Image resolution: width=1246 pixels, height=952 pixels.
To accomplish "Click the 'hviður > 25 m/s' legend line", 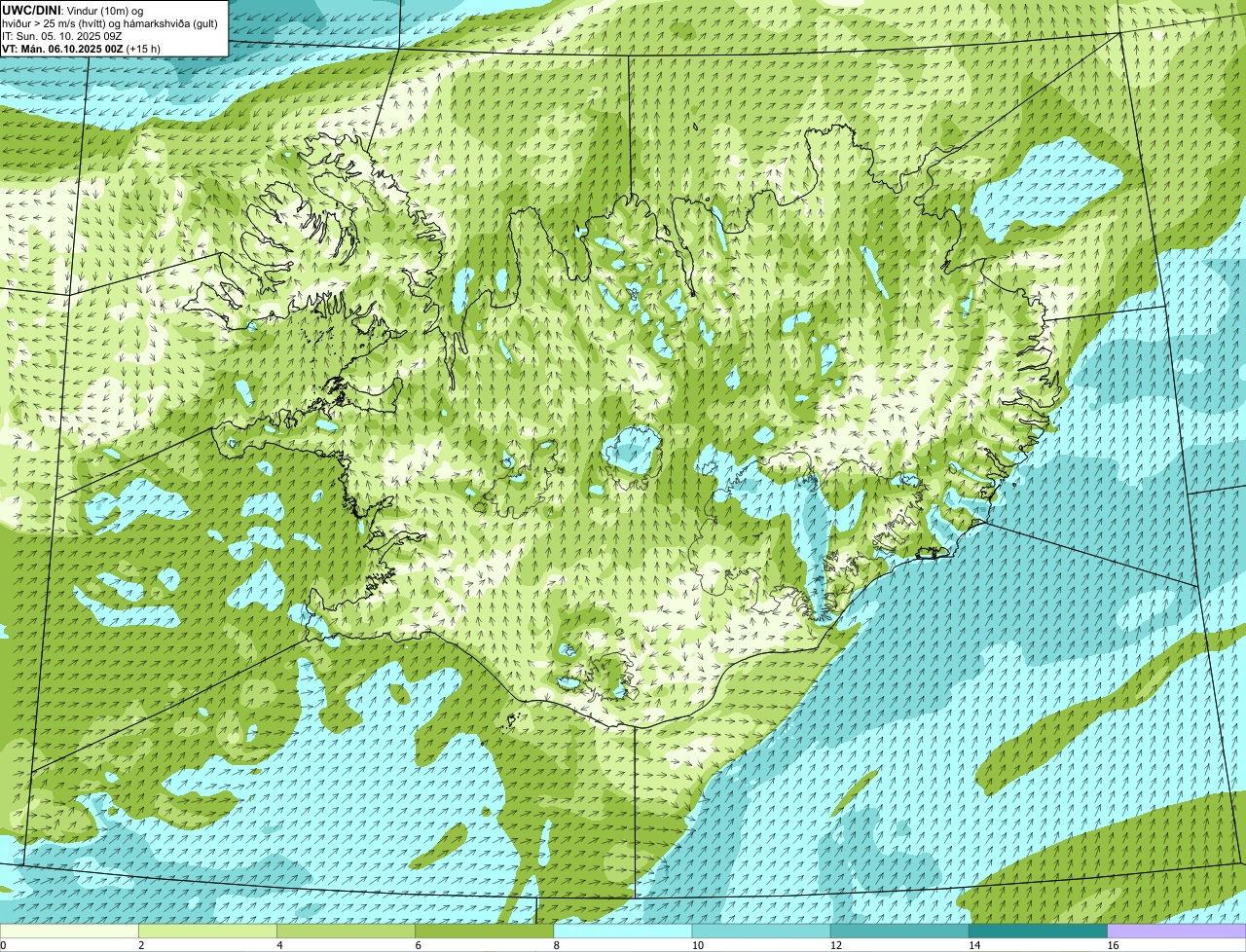I will click(x=110, y=23).
